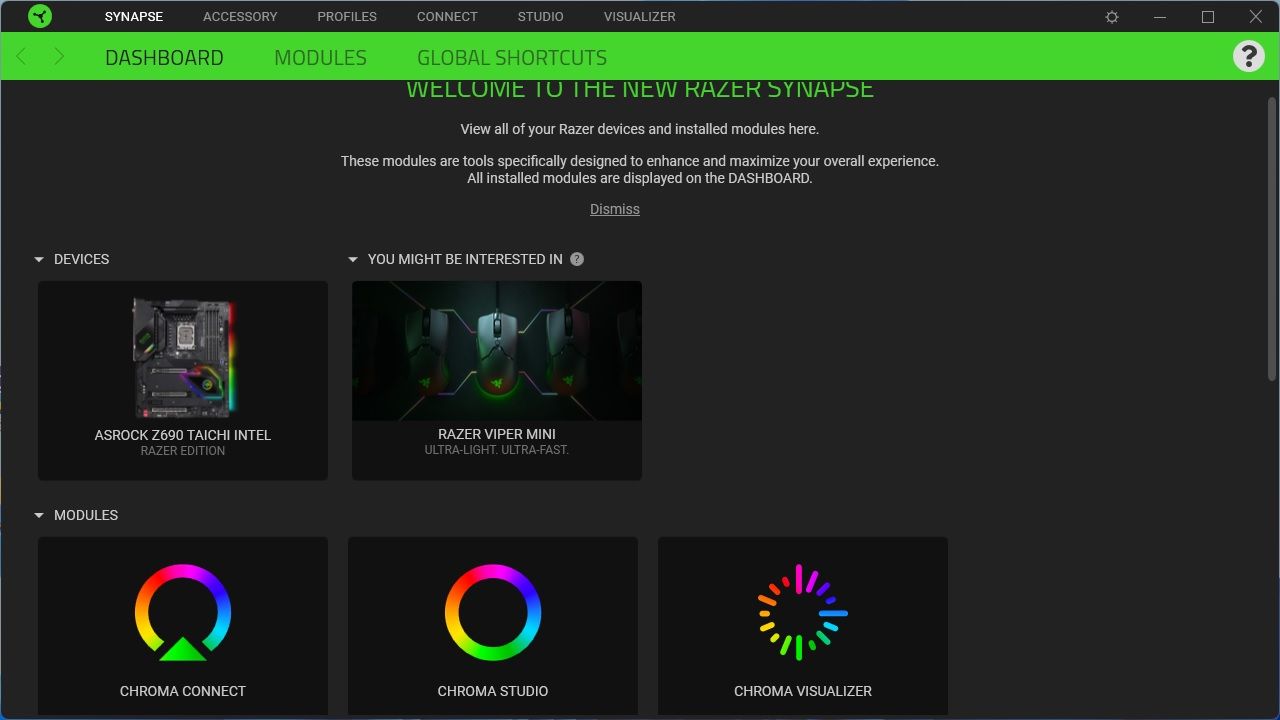Select the Global Shortcuts sub-tab
Screen dimensions: 1280x720
(512, 58)
